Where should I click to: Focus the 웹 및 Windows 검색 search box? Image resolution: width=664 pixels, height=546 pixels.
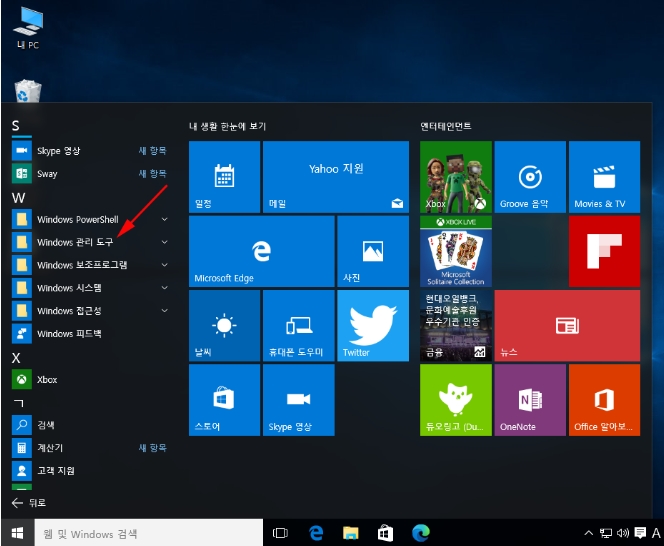(x=149, y=533)
